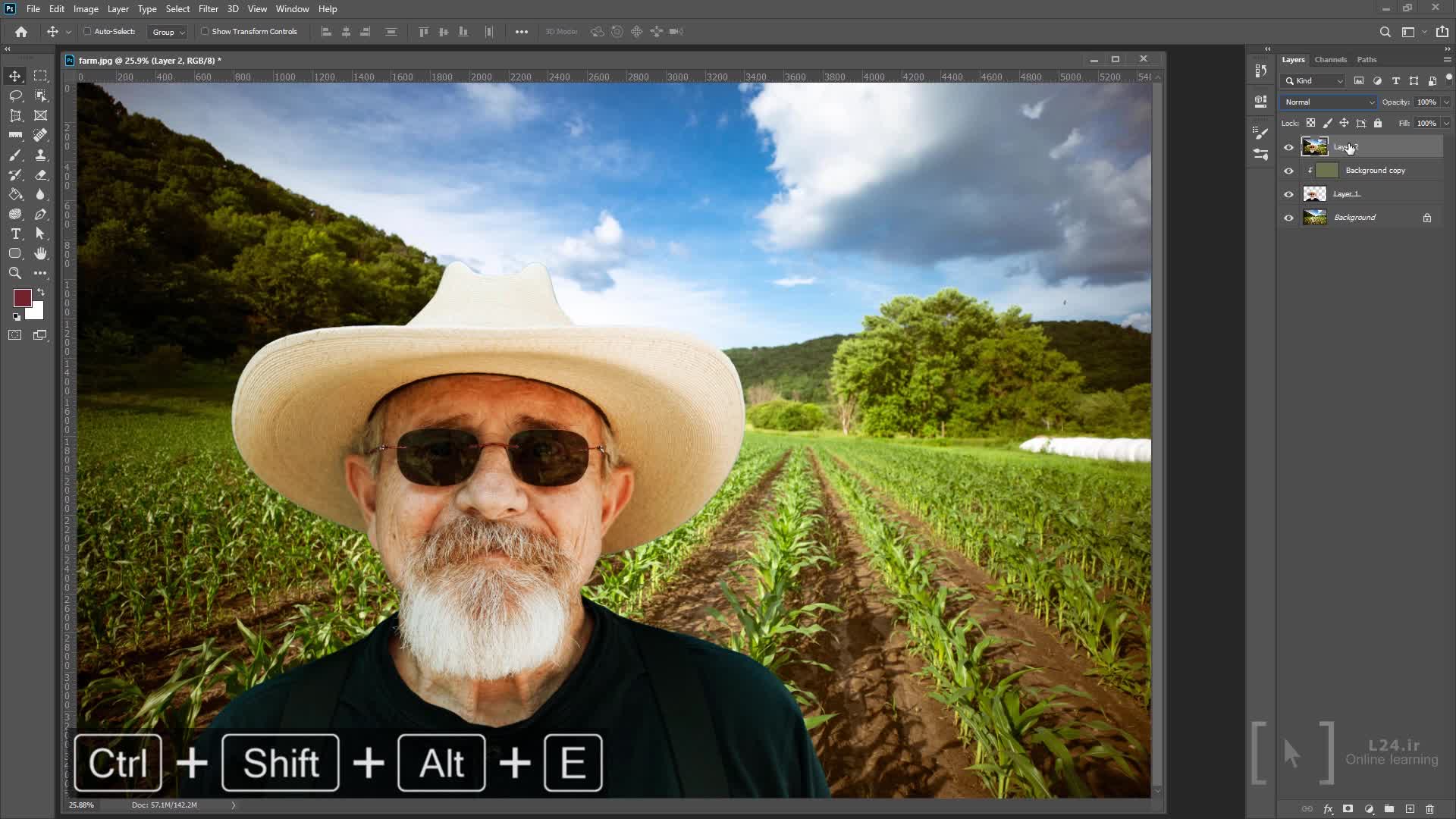Screen dimensions: 1456x819
Task: Select the Lasso tool
Action: click(x=15, y=96)
